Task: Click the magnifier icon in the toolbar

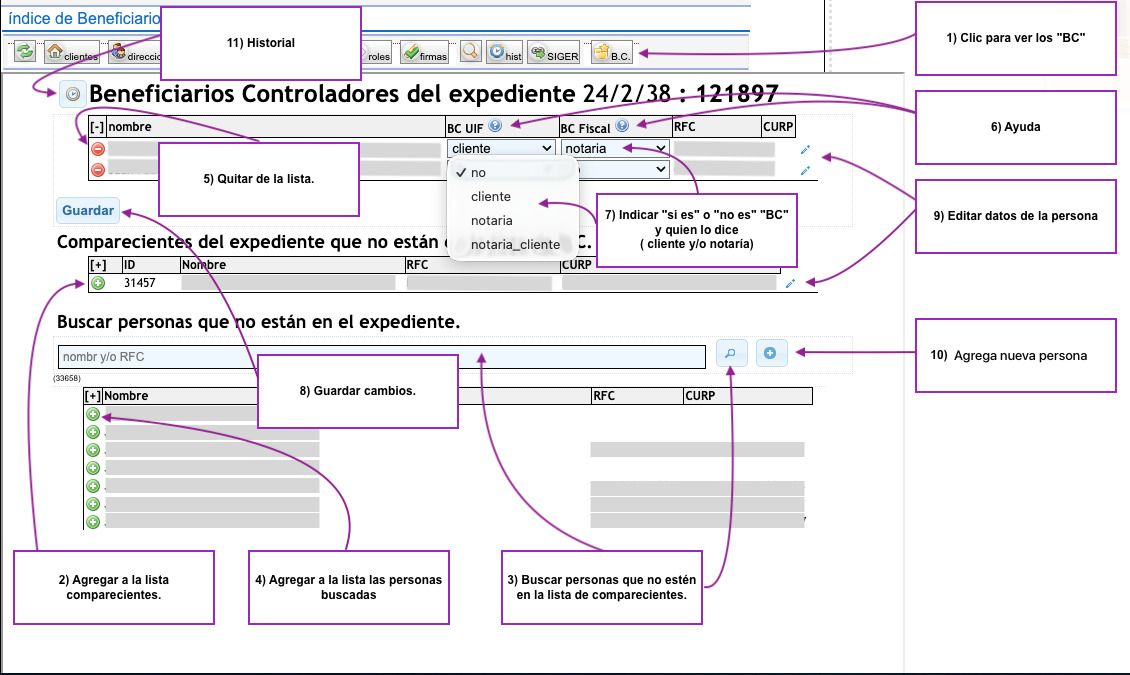Action: tap(469, 53)
